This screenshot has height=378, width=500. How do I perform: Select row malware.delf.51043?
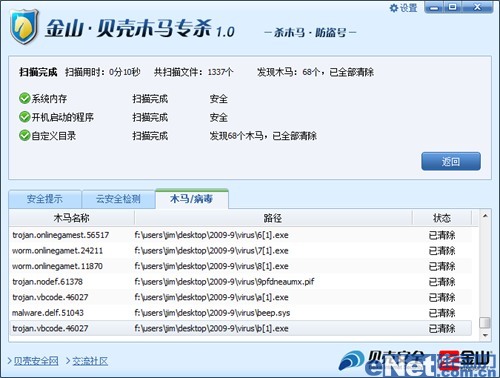(241, 313)
